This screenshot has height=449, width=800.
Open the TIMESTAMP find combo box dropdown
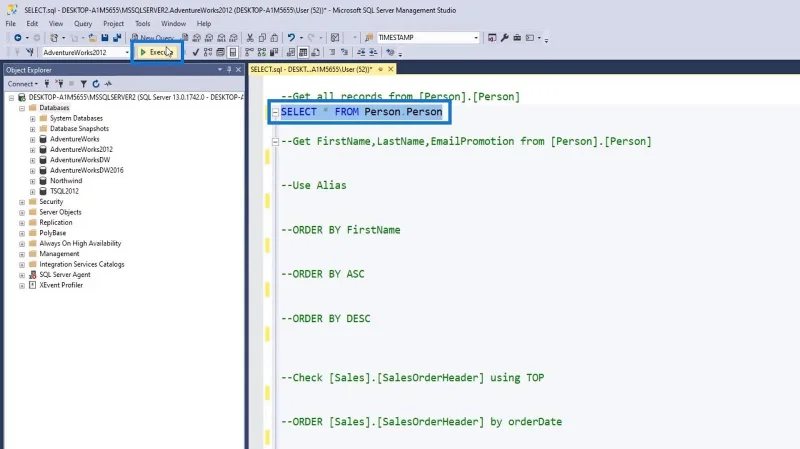pyautogui.click(x=476, y=38)
